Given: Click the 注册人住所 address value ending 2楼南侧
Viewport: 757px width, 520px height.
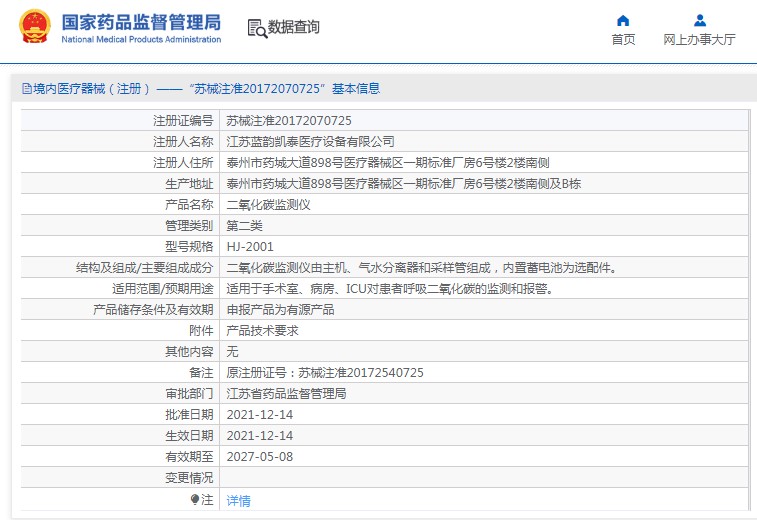Looking at the screenshot, I should [388, 163].
